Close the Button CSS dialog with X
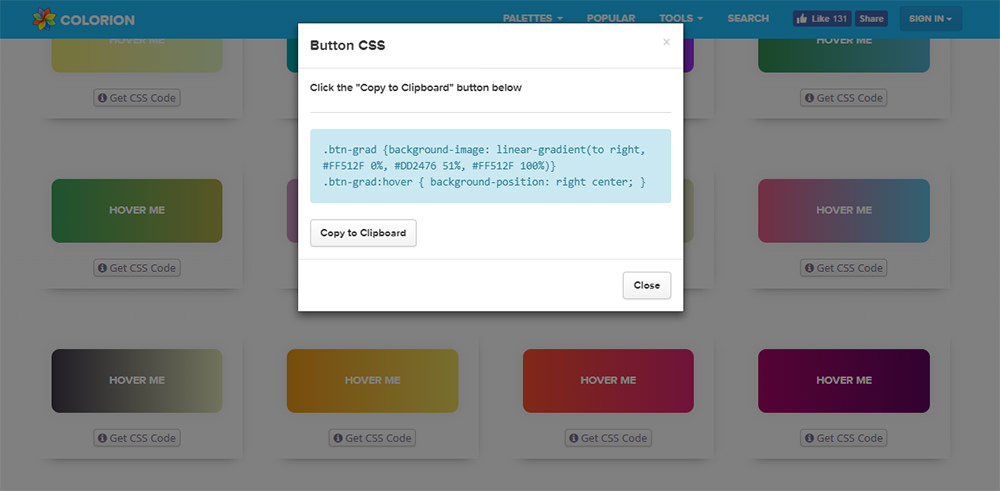The height and width of the screenshot is (491, 1000). (666, 42)
